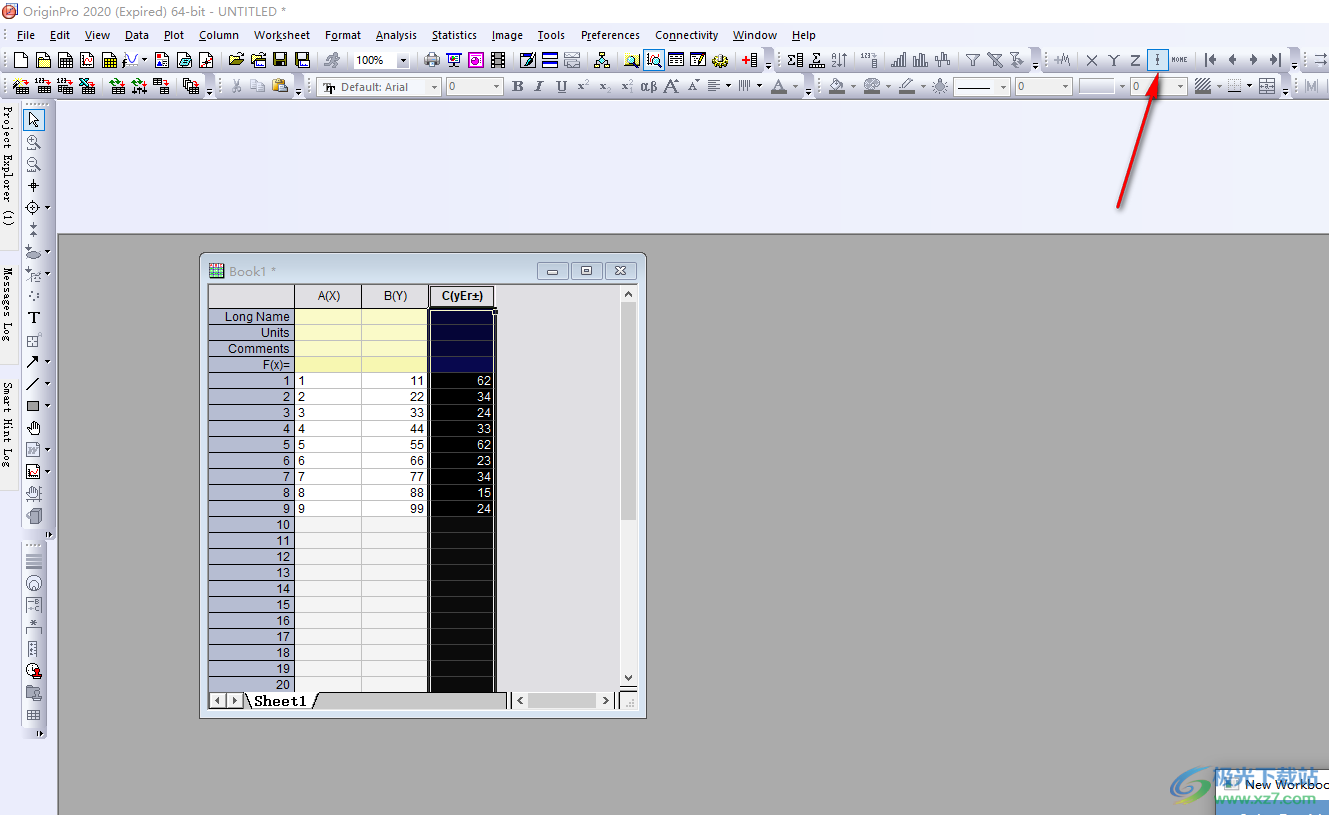The width and height of the screenshot is (1329, 815).
Task: Open the Project Explorer hierarchy icon
Action: pos(601,60)
